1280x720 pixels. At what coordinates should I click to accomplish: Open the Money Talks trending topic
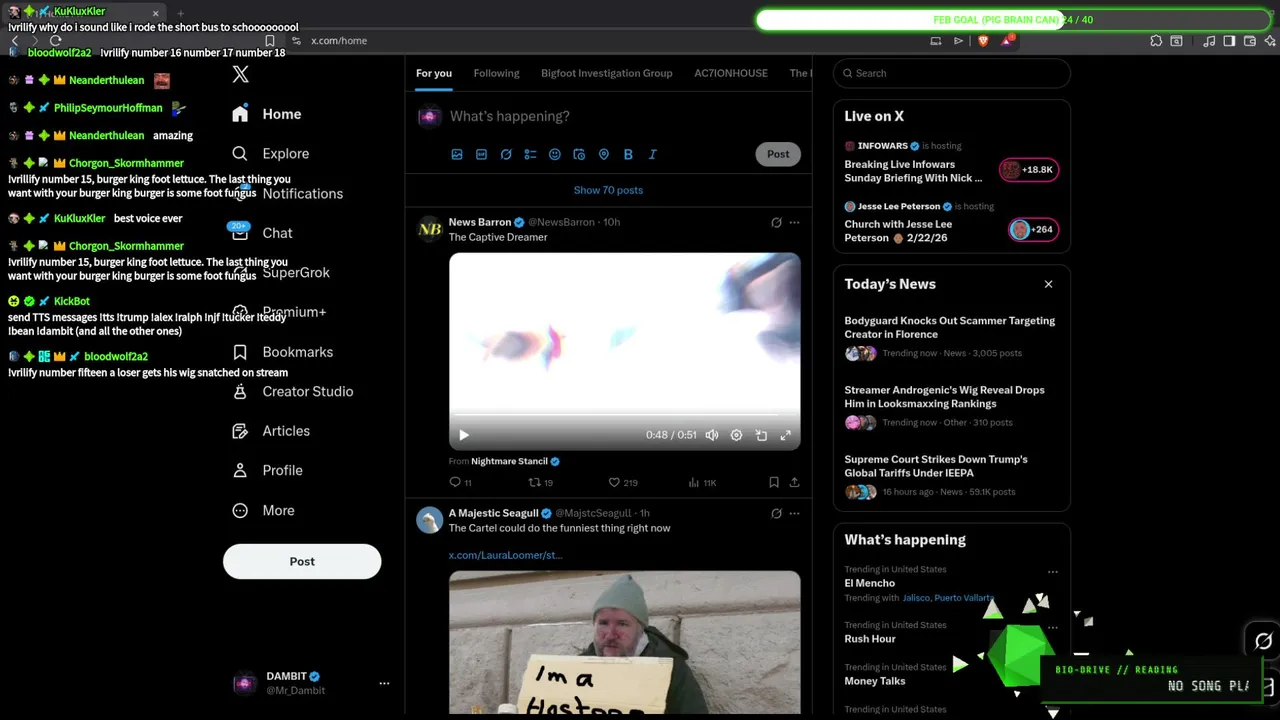click(x=875, y=681)
